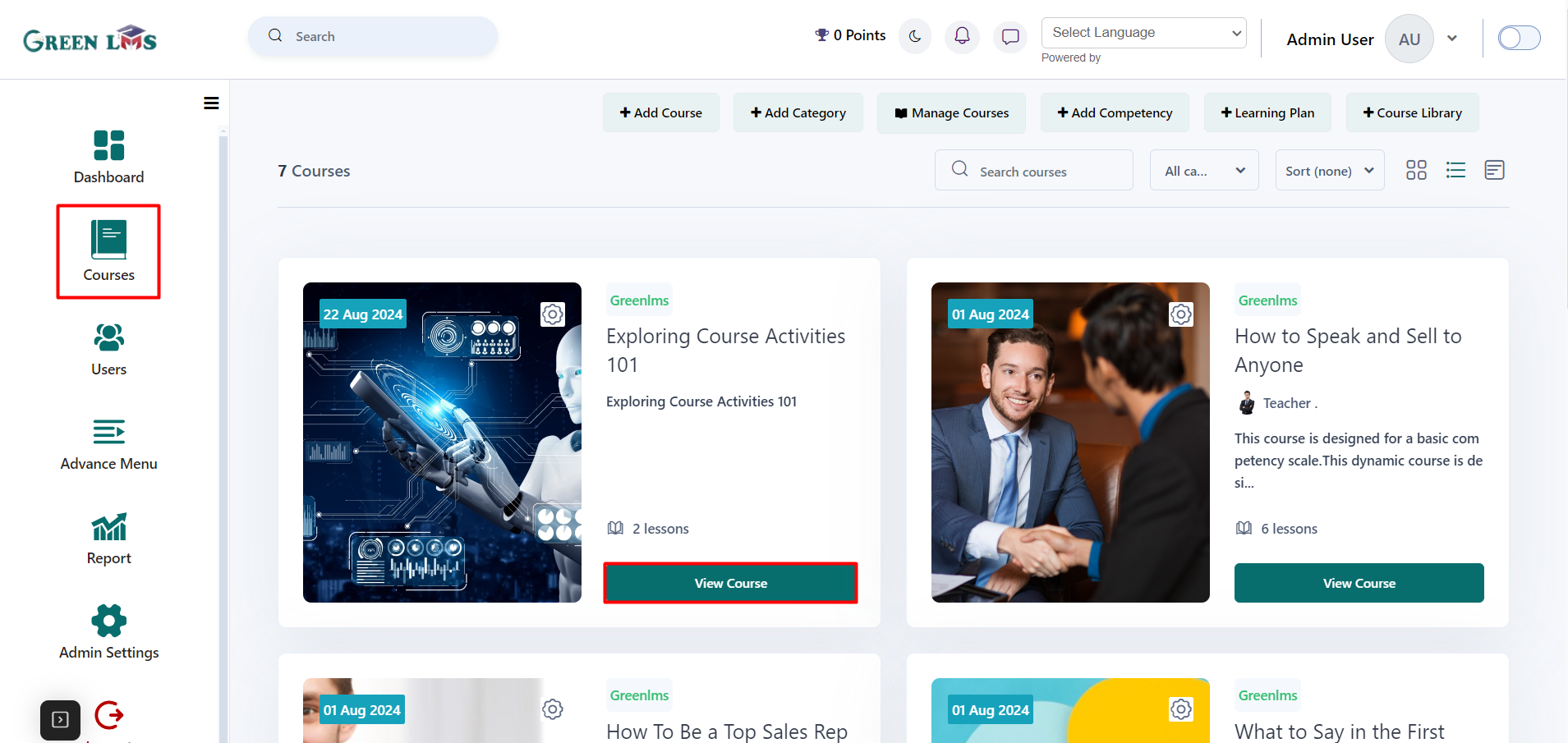
Task: Open Admin Settings in sidebar
Action: [108, 632]
